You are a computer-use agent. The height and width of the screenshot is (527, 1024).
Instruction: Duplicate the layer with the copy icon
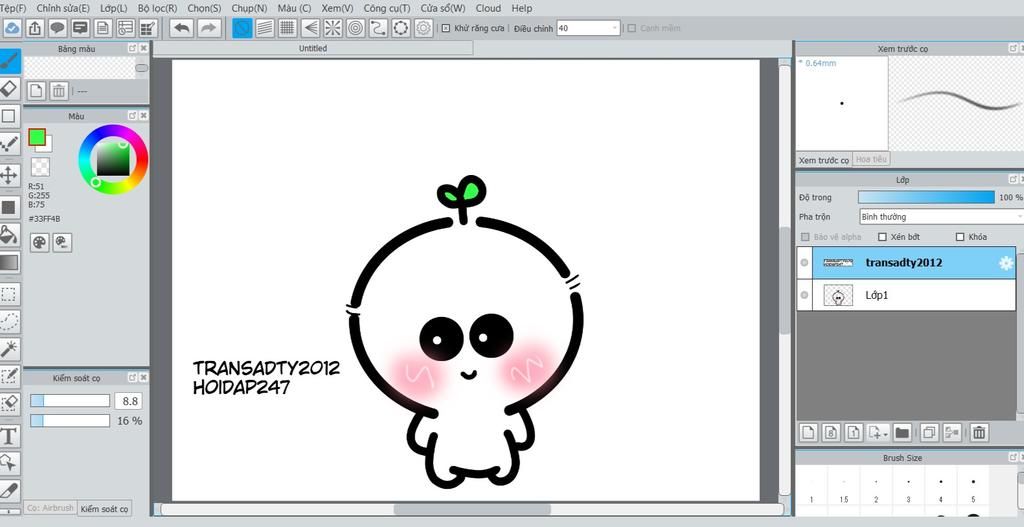[929, 432]
